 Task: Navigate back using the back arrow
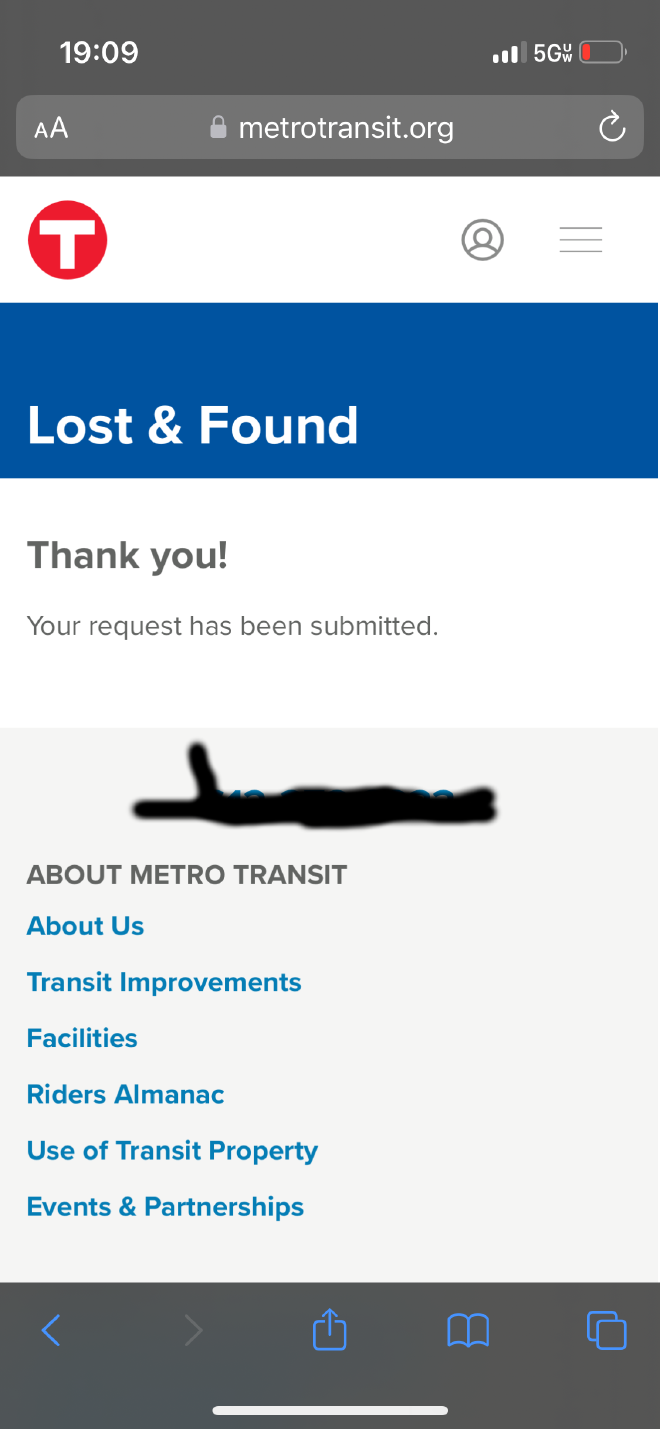51,1330
